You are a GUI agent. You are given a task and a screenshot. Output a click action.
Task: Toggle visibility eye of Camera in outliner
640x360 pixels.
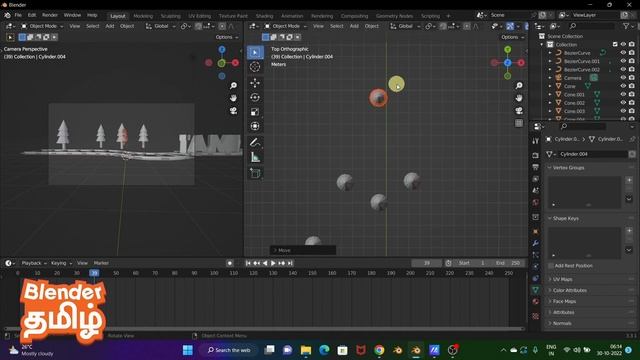click(623, 78)
